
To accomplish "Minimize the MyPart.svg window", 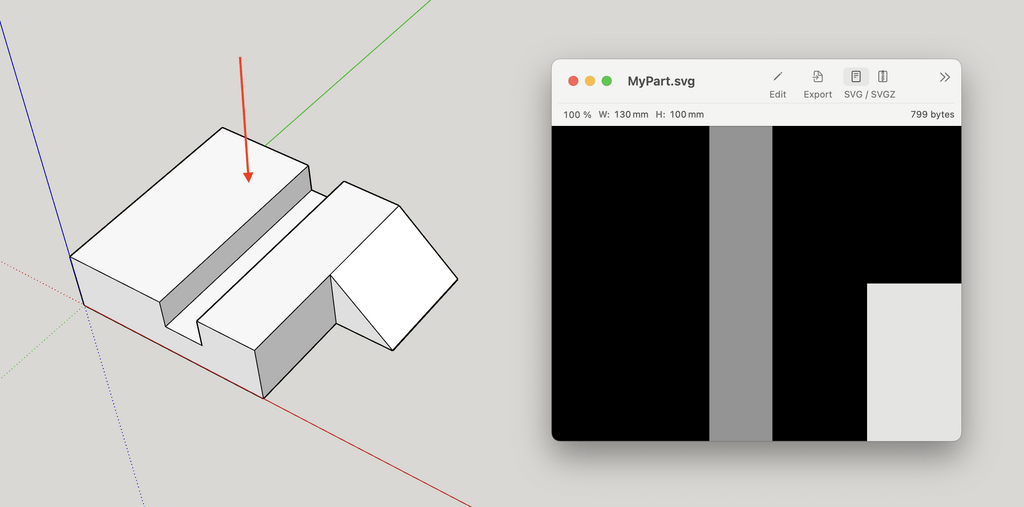I will (x=590, y=81).
